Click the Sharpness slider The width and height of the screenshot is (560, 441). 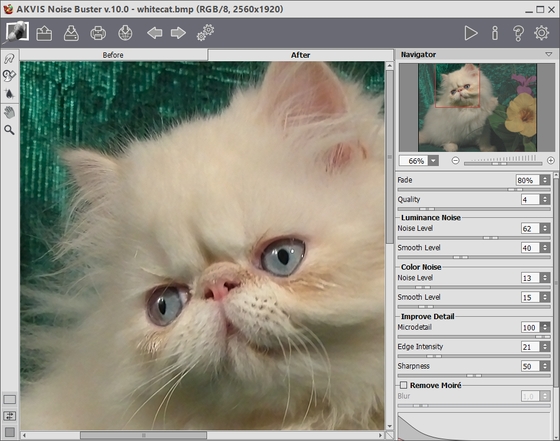coord(474,376)
